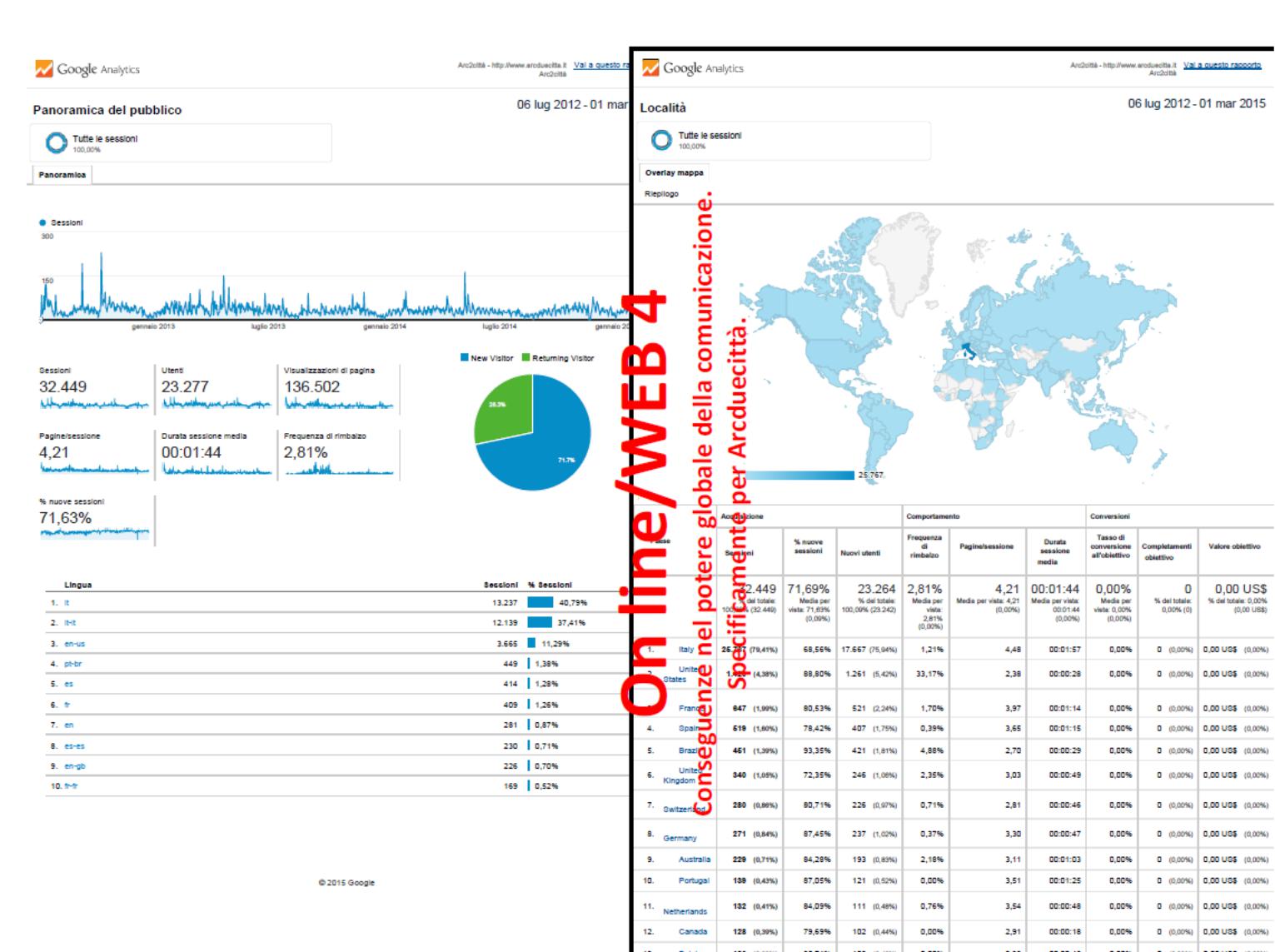The width and height of the screenshot is (1275, 952).
Task: Click the Comportamento group header
Action: pos(934,516)
